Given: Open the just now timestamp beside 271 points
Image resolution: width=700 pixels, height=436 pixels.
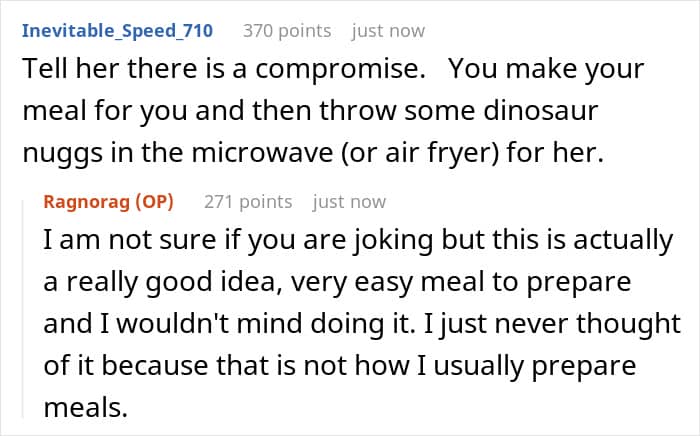Looking at the screenshot, I should click(x=349, y=202).
